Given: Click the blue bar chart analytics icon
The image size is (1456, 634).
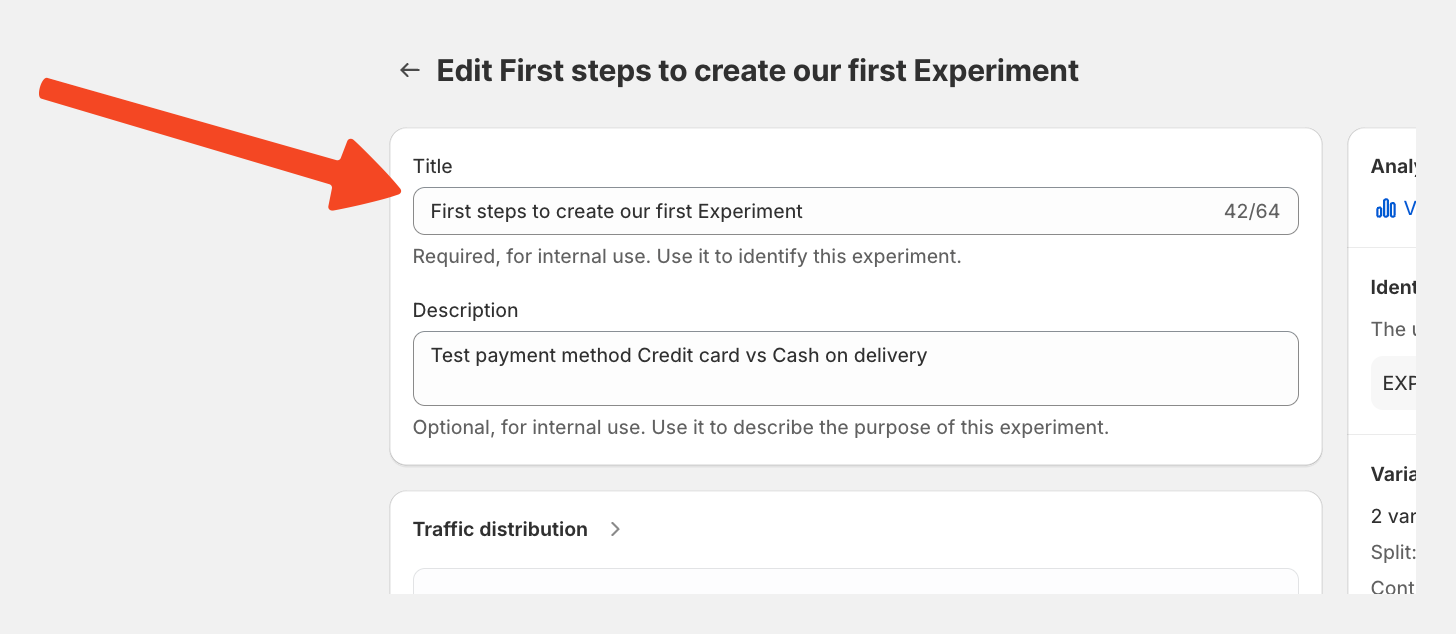Looking at the screenshot, I should (1386, 208).
